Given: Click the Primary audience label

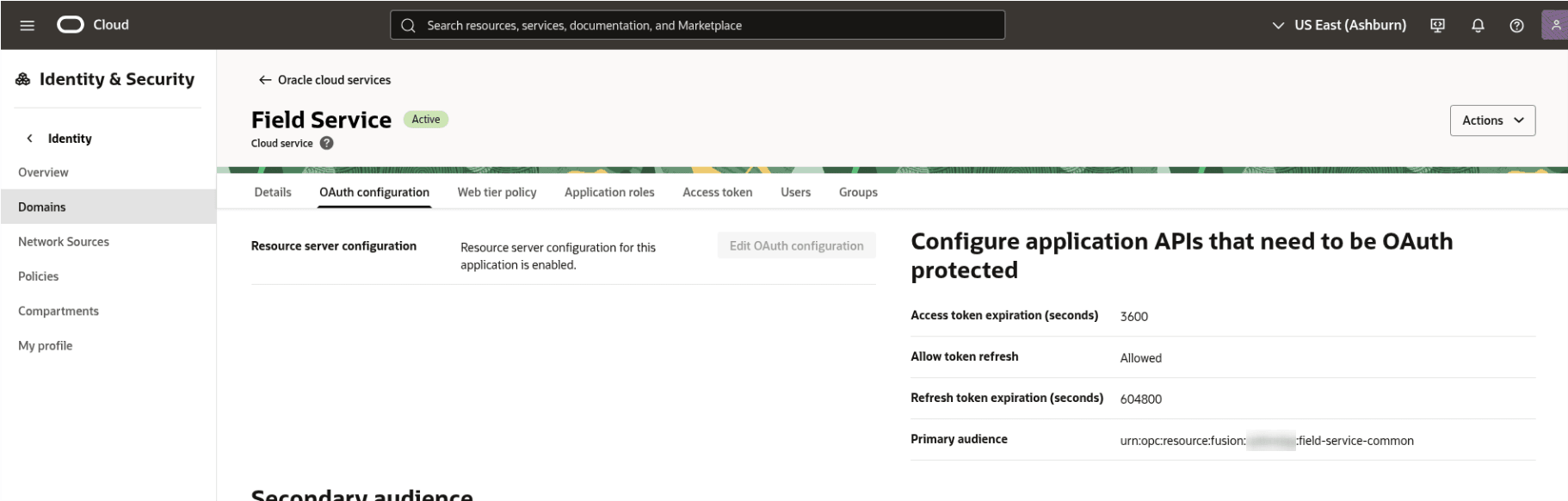Looking at the screenshot, I should coord(959,439).
